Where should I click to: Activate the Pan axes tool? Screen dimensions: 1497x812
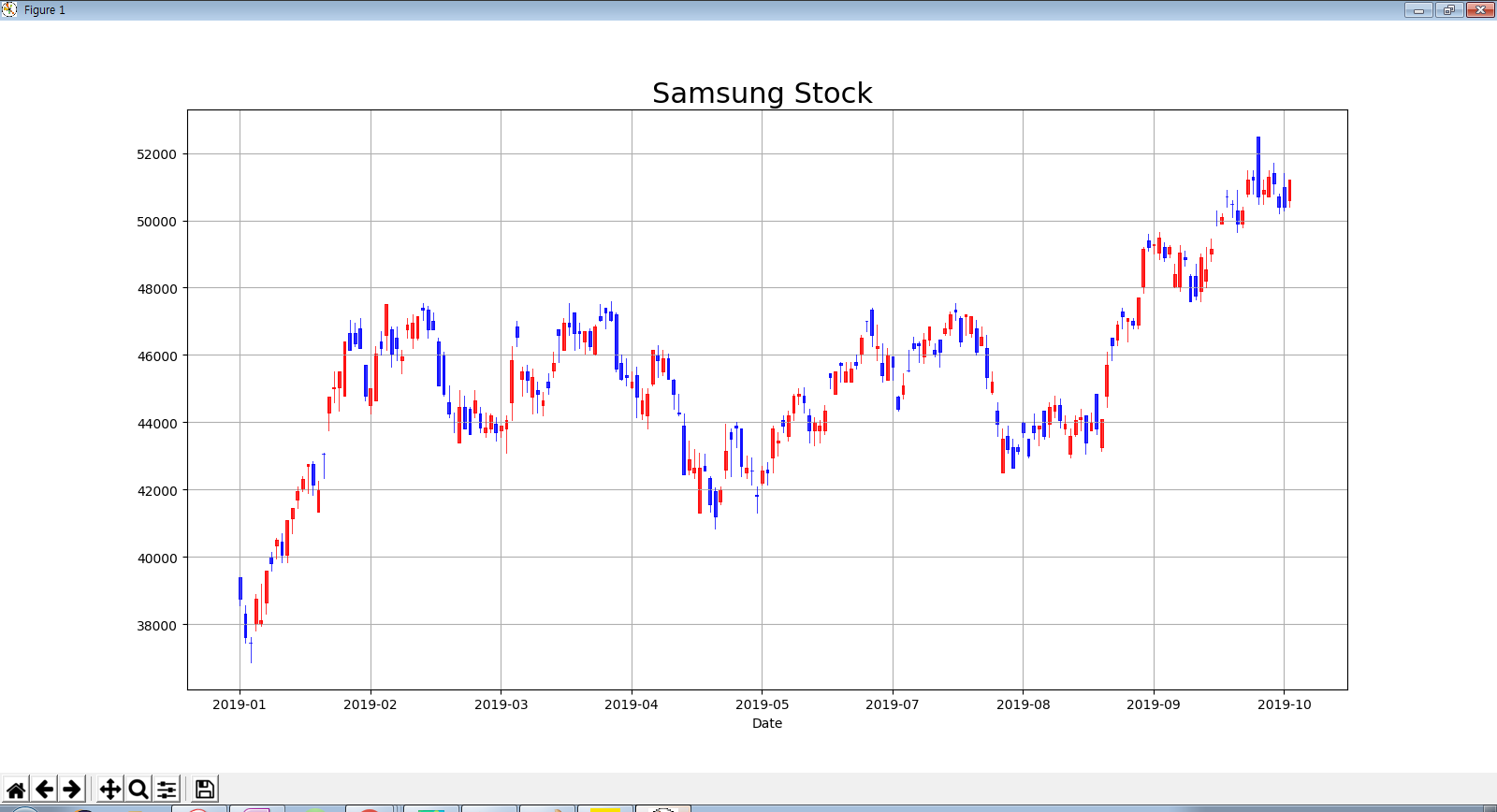pyautogui.click(x=110, y=789)
